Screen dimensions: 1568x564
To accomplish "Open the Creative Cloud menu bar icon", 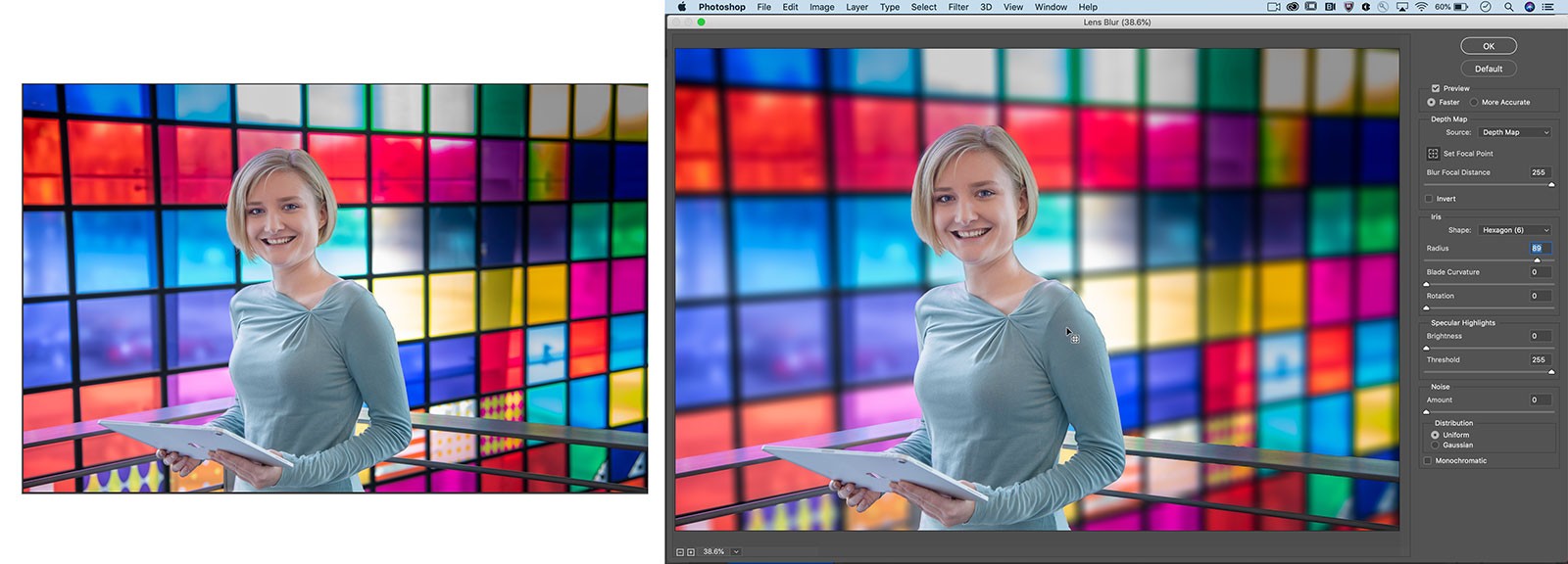I will [x=1293, y=7].
